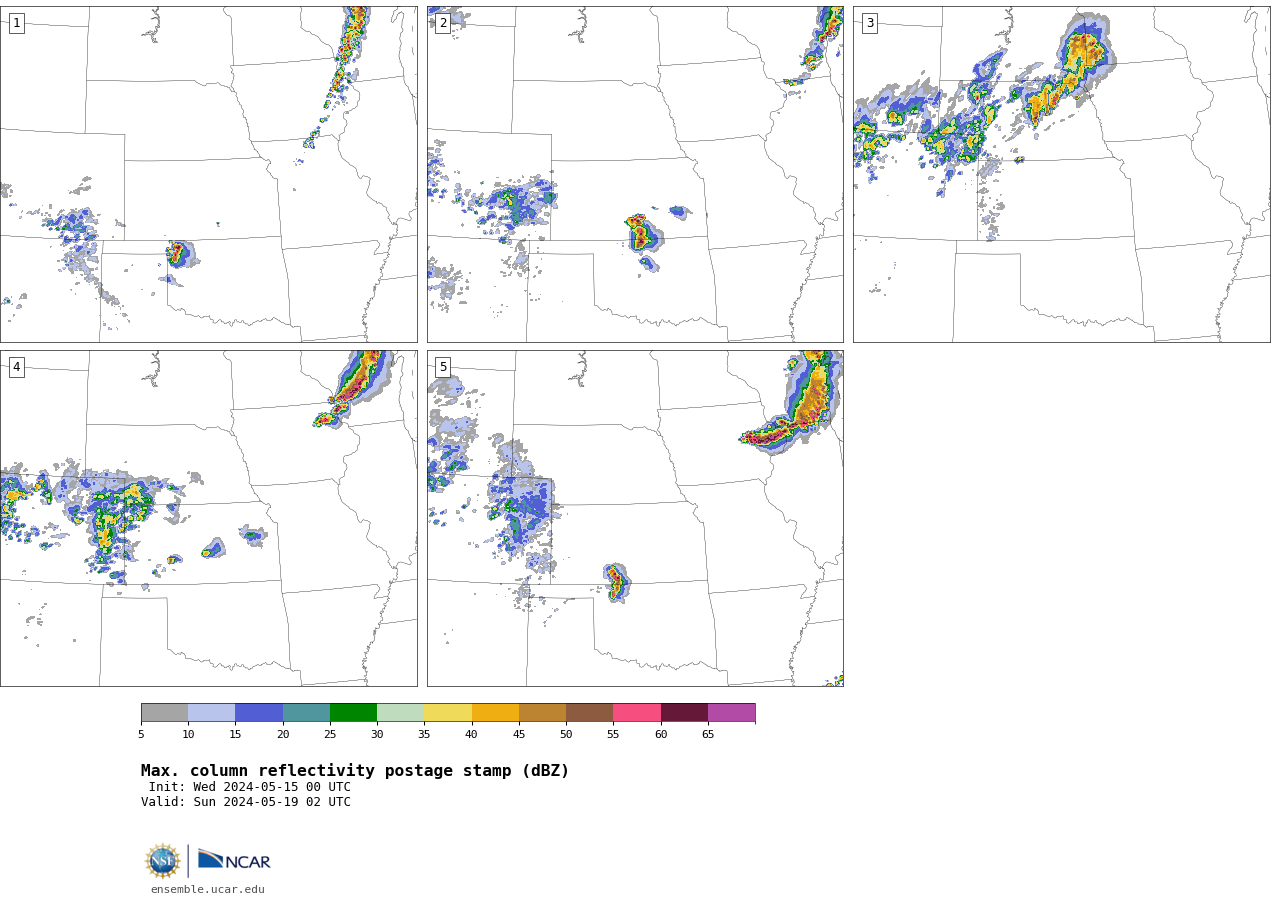This screenshot has width=1280, height=901.
Task: Click the tan 45-50 dBZ swatch
Action: (542, 712)
